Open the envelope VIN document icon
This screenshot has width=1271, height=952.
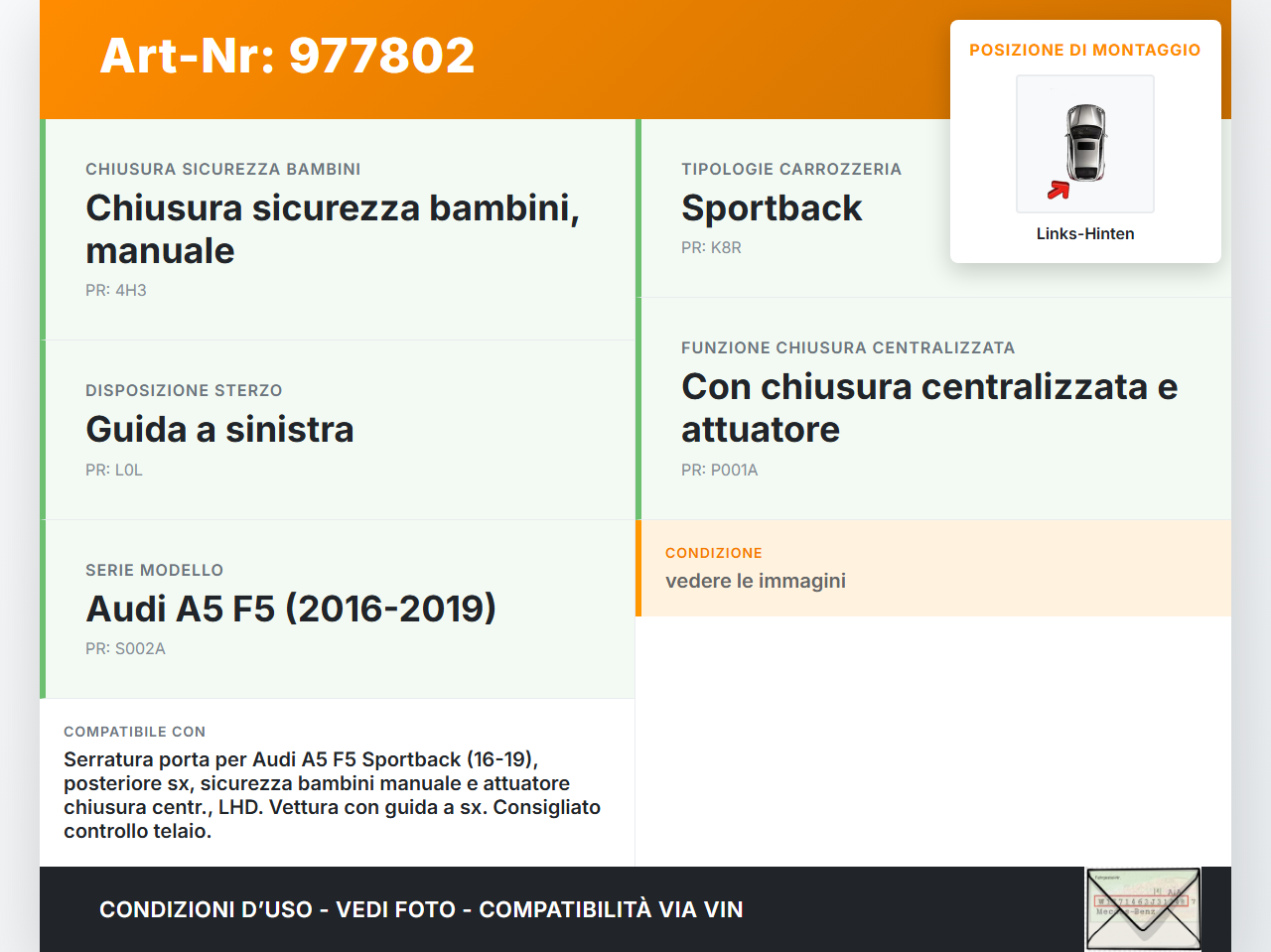point(1142,908)
